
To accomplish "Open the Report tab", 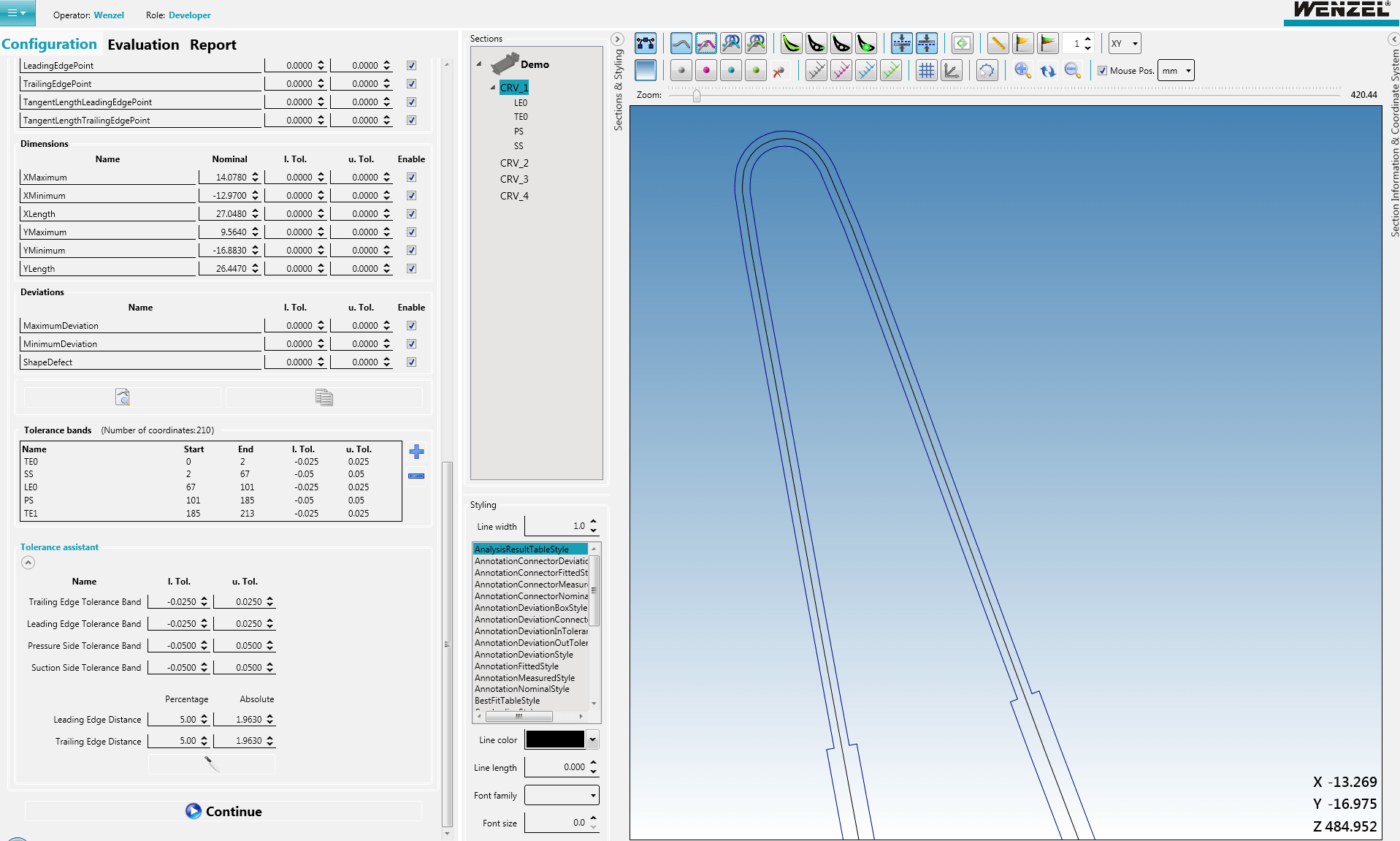I will pos(213,45).
